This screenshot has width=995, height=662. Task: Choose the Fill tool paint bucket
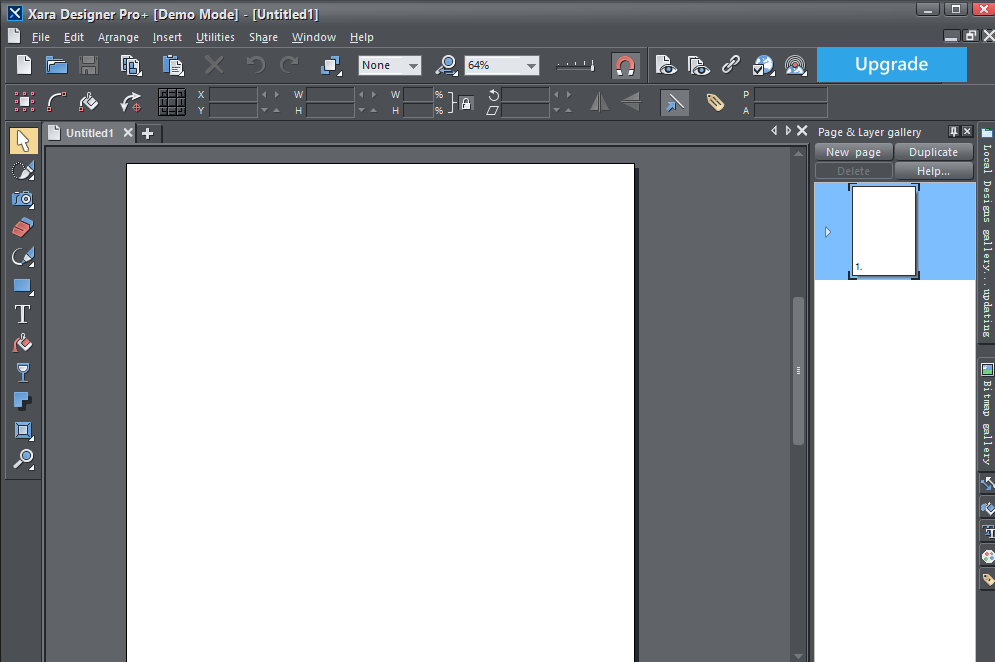click(x=22, y=343)
